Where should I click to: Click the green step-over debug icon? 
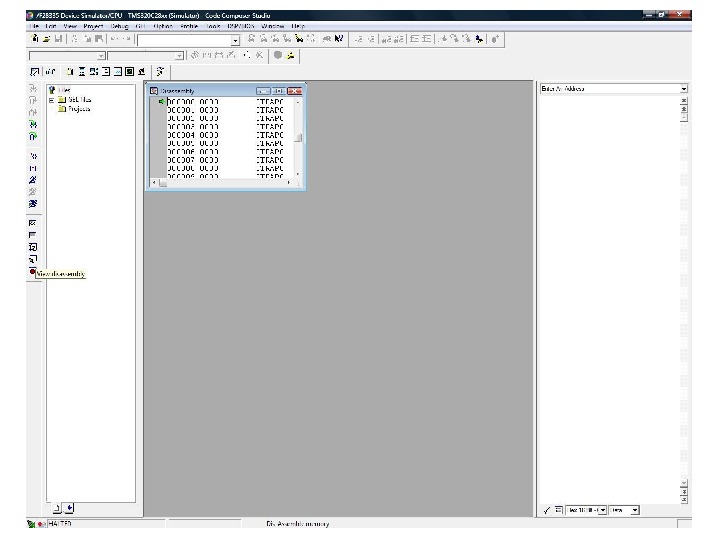33,124
